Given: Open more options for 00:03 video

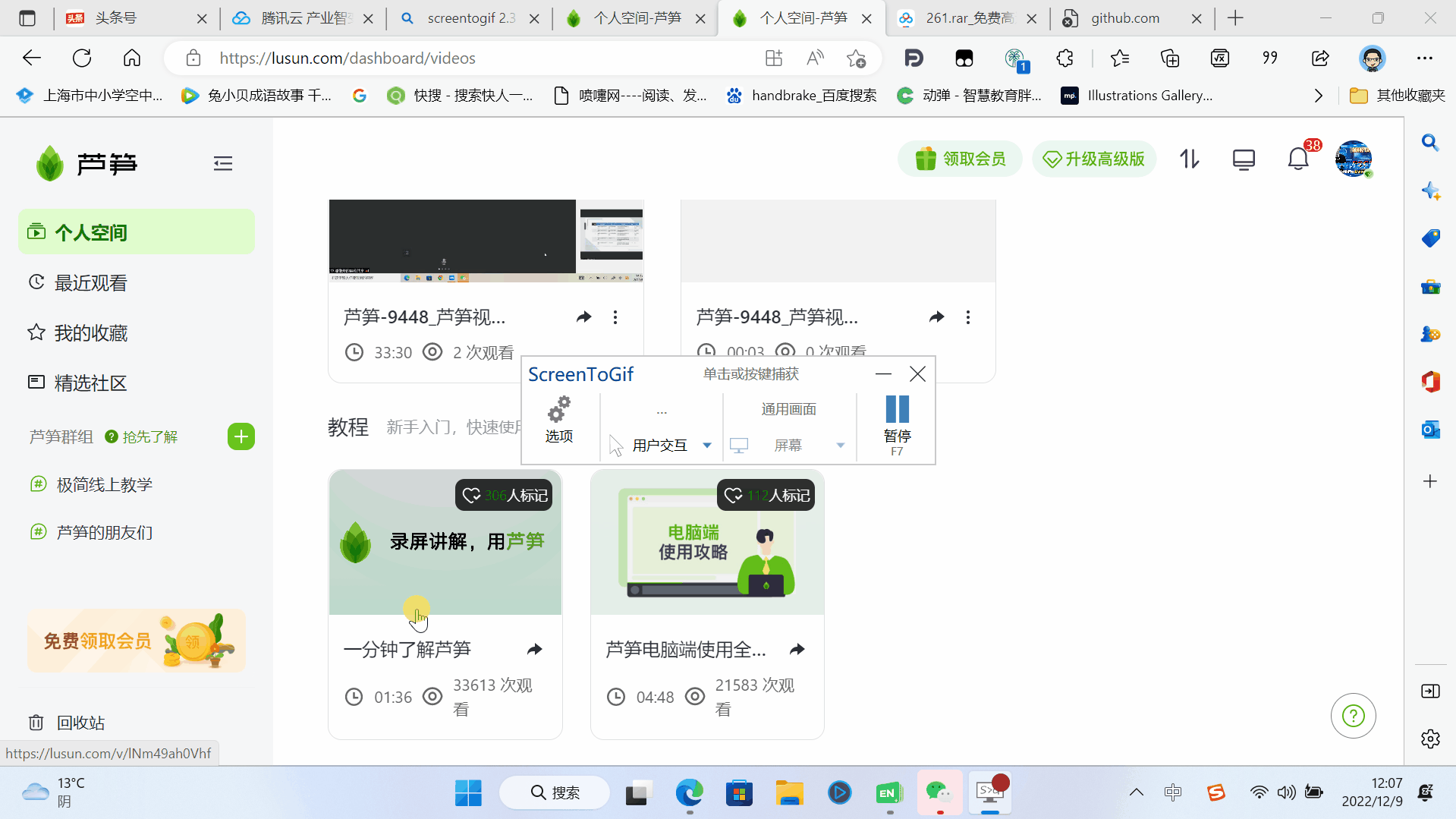Looking at the screenshot, I should coord(968,317).
